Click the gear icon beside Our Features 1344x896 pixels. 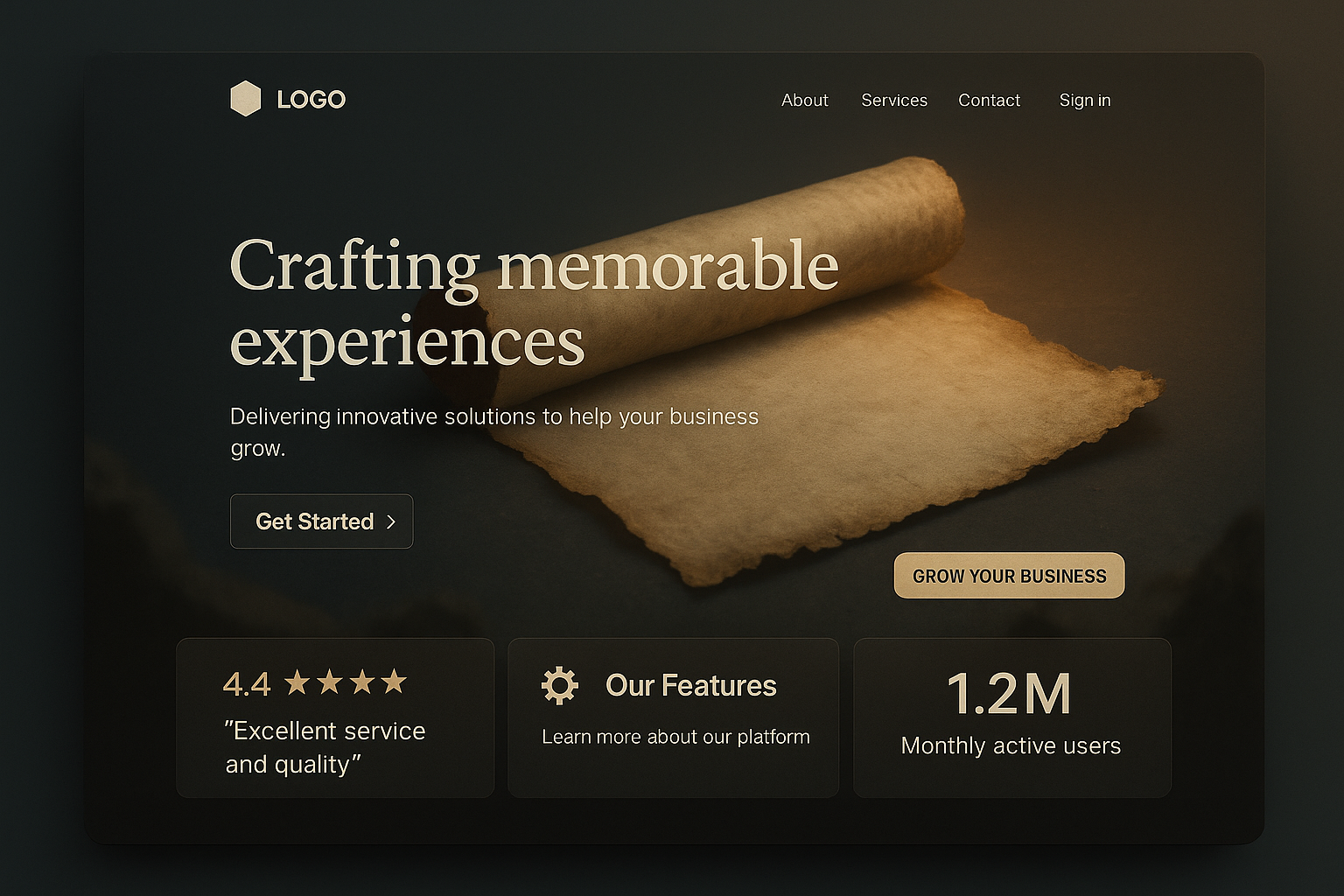pyautogui.click(x=560, y=686)
